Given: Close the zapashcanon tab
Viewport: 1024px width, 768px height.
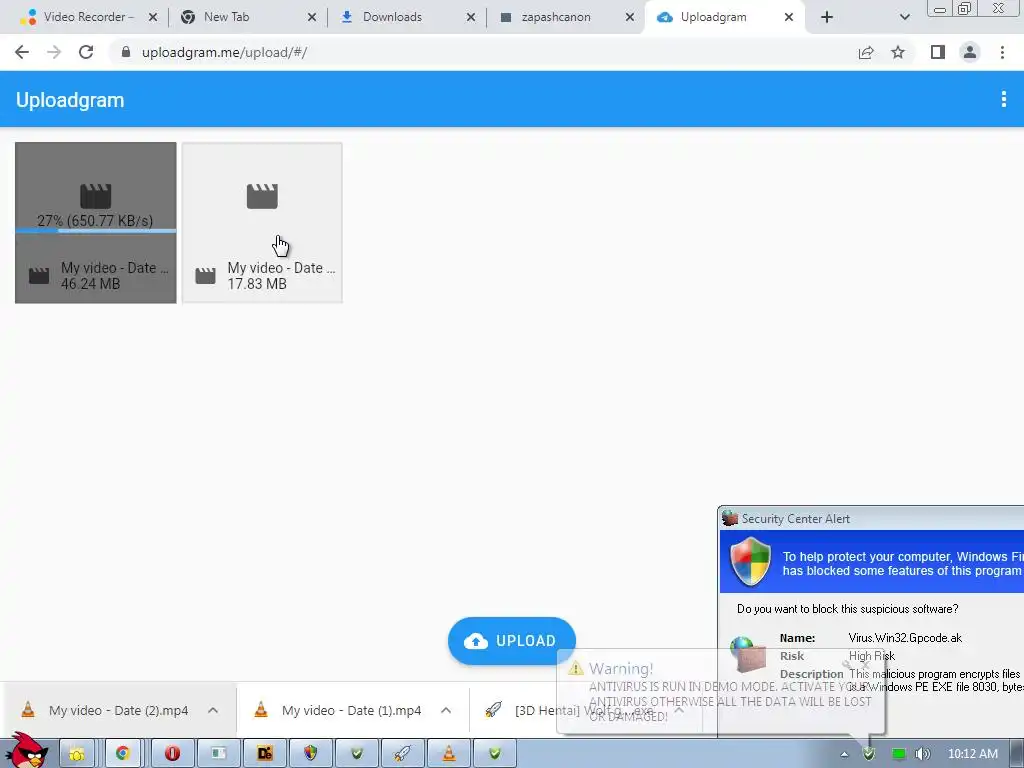Looking at the screenshot, I should (630, 18).
